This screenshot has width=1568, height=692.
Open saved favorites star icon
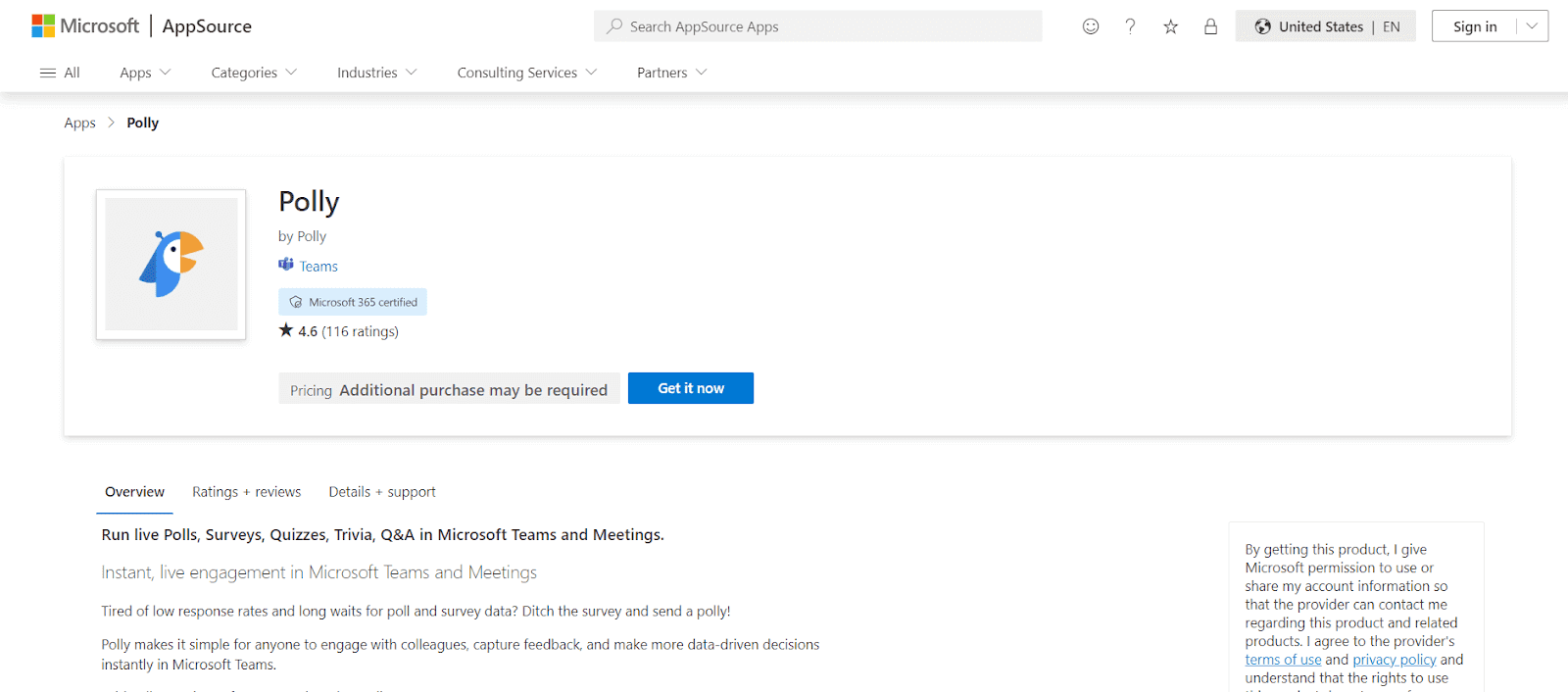pos(1170,26)
